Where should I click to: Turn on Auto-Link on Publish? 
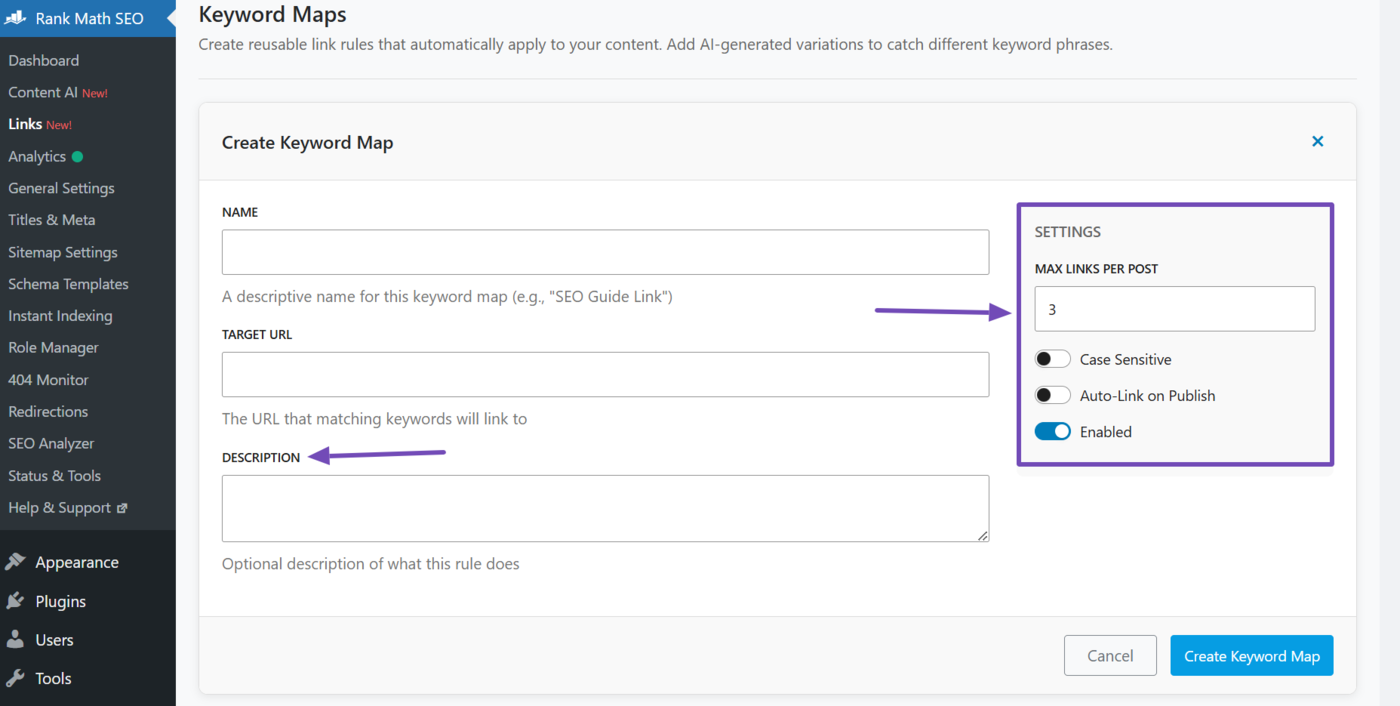tap(1052, 395)
